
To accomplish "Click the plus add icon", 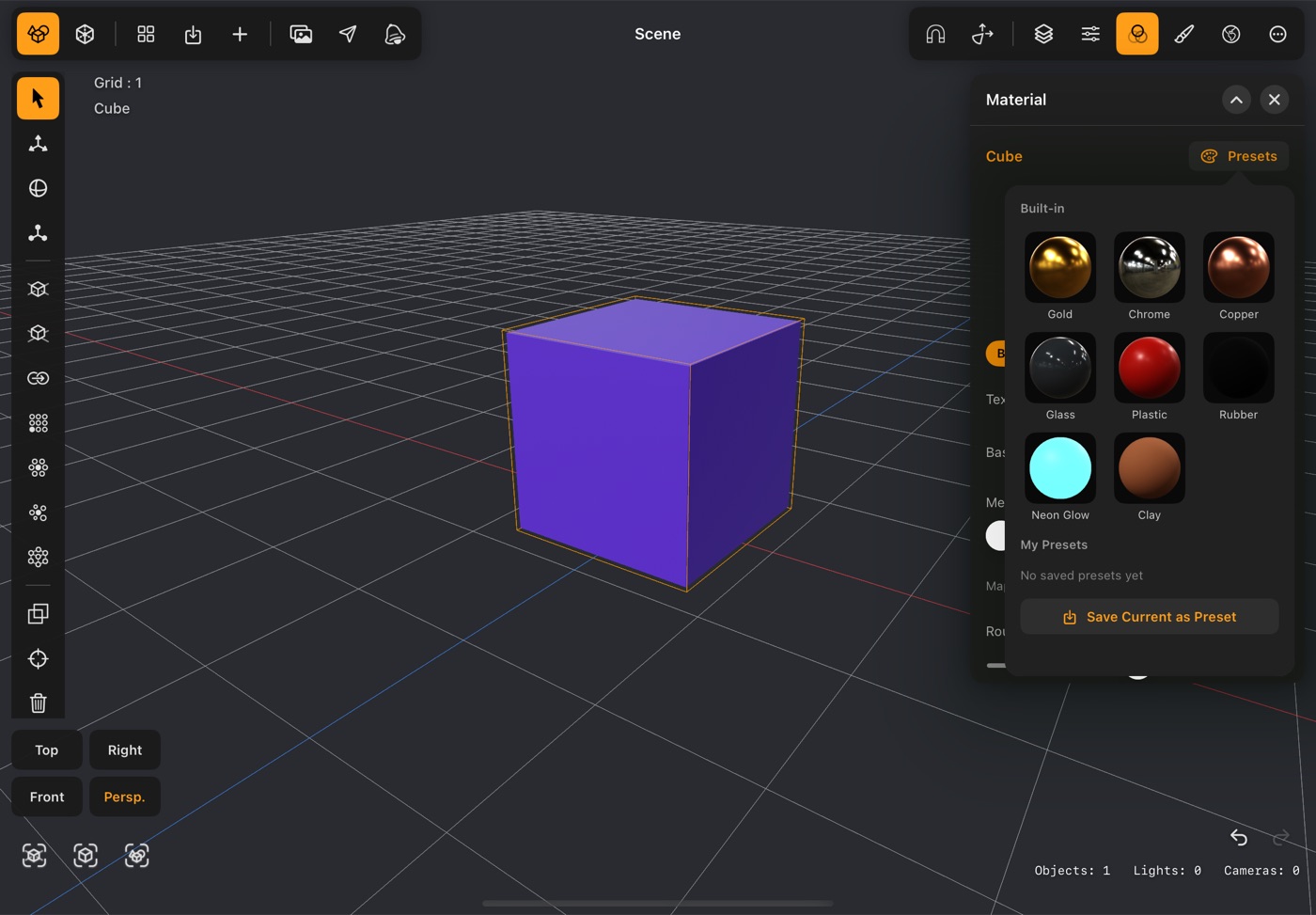I will [240, 34].
